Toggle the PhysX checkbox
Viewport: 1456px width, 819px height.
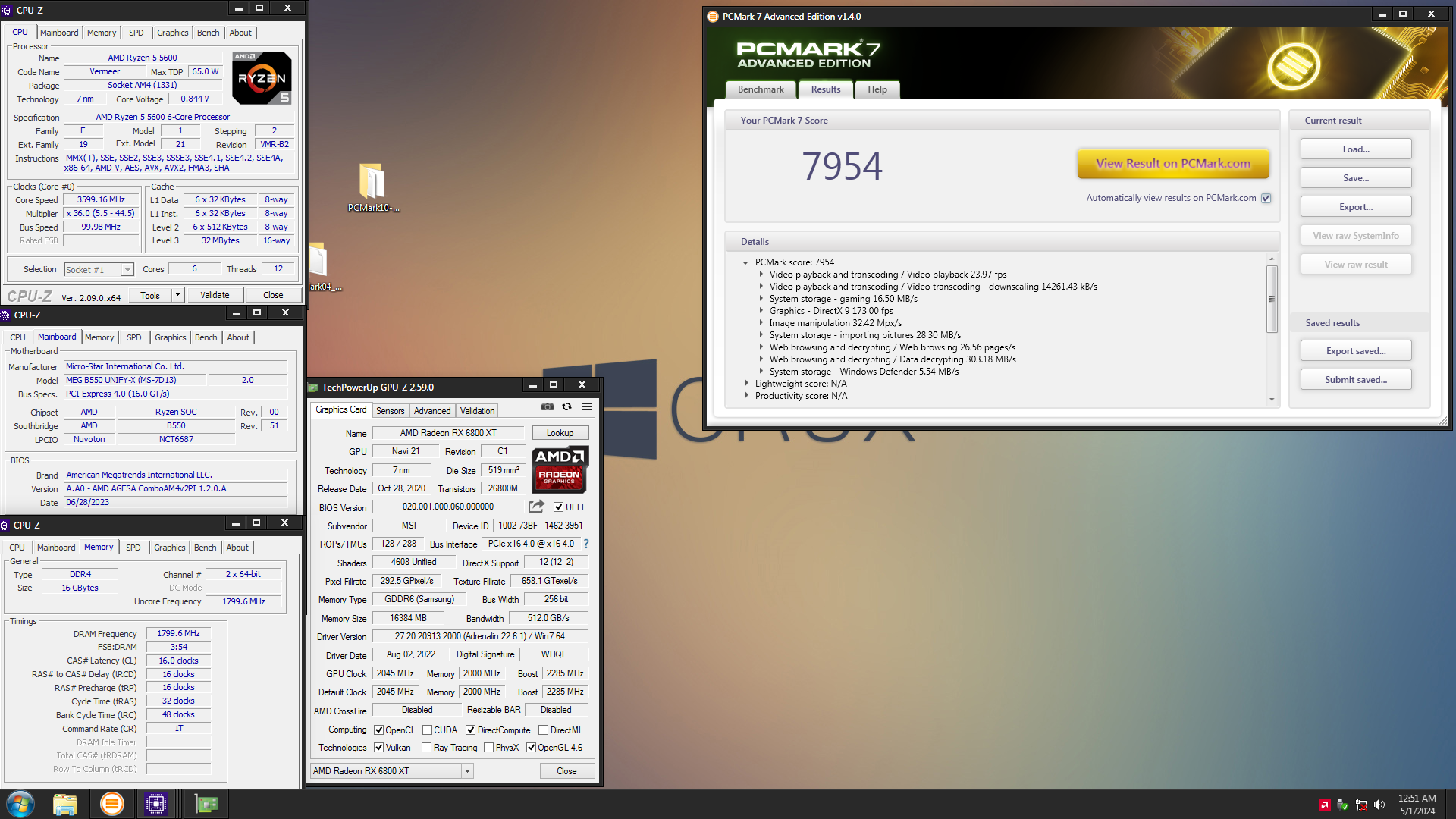tap(489, 748)
